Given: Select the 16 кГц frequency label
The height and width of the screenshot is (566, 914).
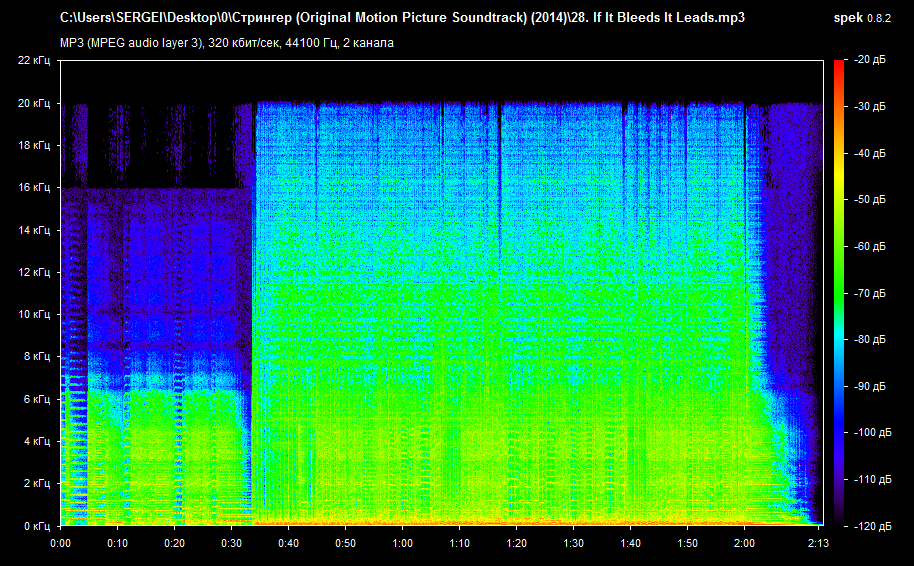Looking at the screenshot, I should click(x=34, y=187).
